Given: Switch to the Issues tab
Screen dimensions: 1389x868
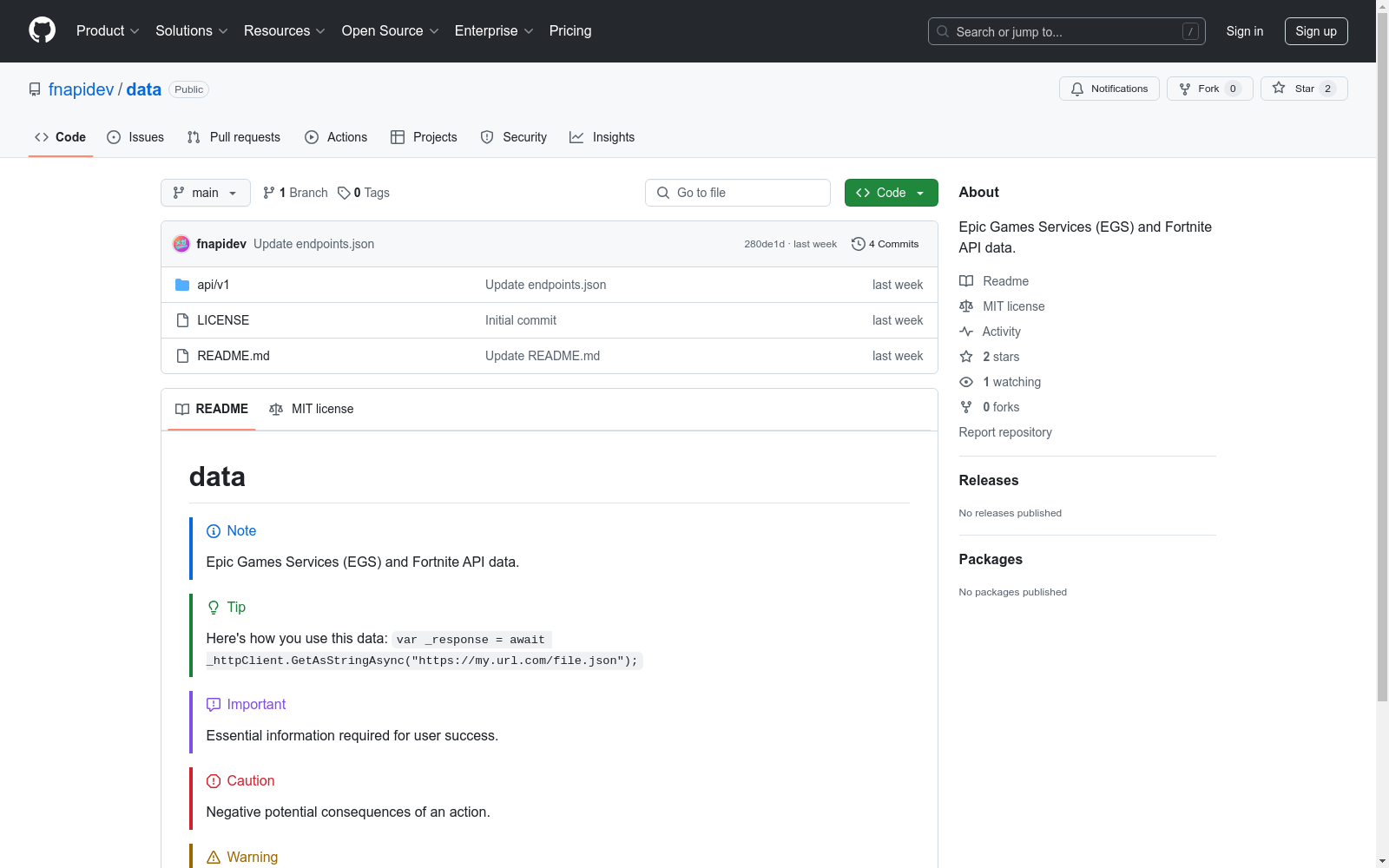Looking at the screenshot, I should (135, 137).
